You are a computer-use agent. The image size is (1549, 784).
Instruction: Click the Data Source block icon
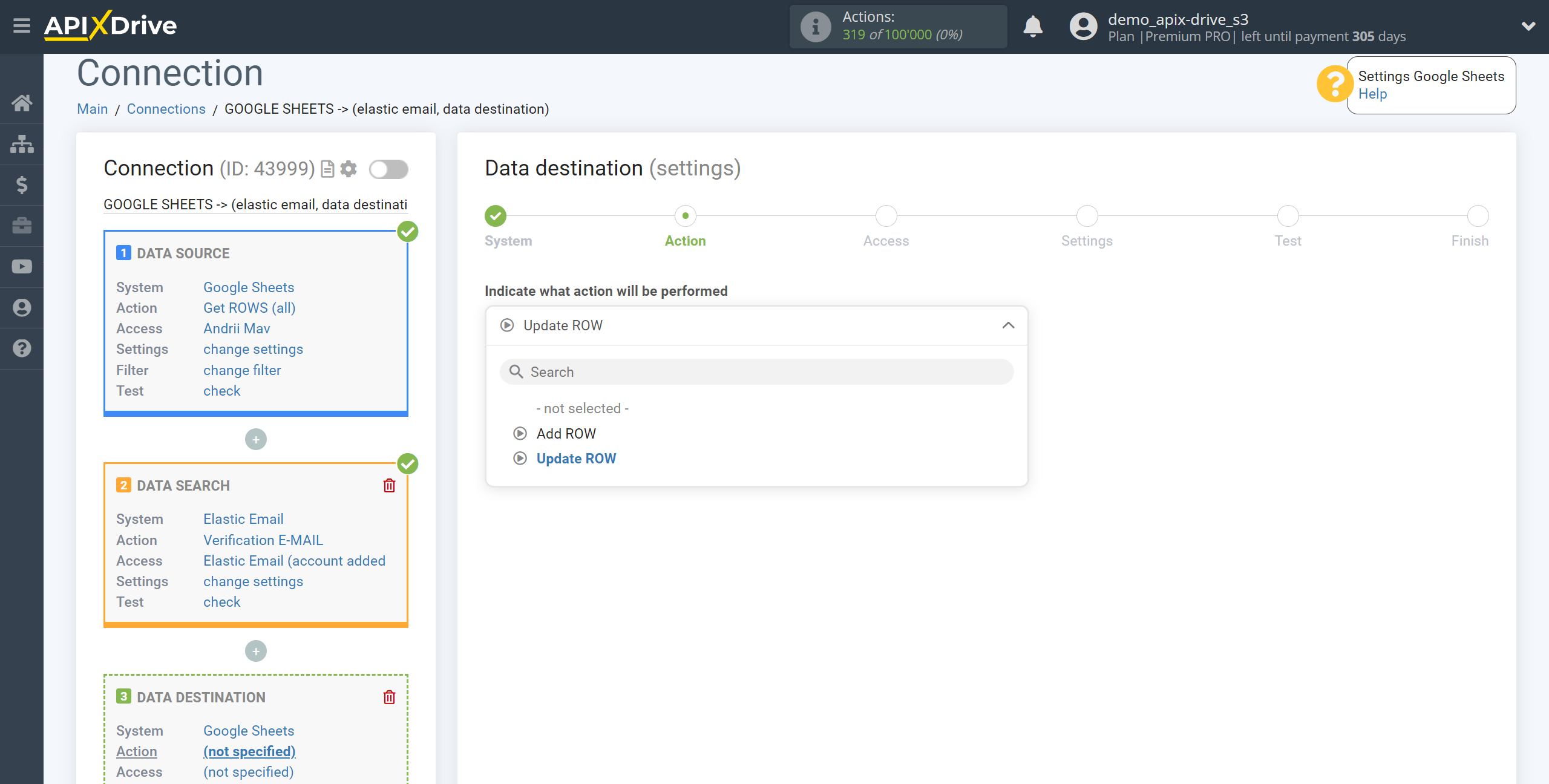point(122,253)
